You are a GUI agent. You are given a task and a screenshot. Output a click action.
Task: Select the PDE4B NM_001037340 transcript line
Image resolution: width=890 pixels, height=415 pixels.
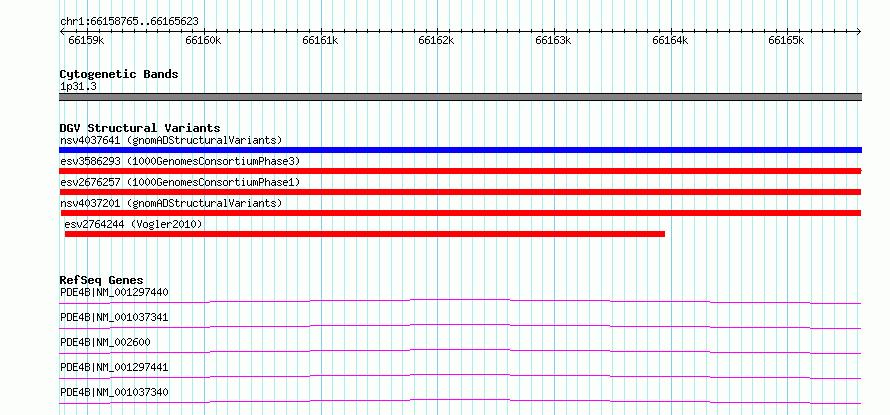coord(460,401)
